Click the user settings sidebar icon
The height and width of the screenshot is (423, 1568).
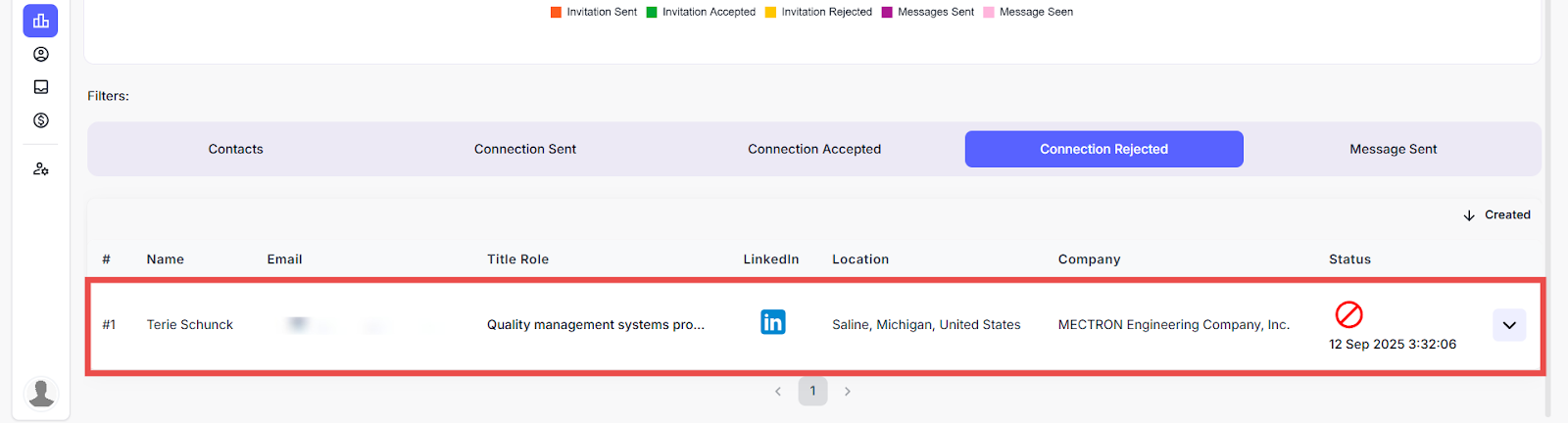pyautogui.click(x=40, y=168)
